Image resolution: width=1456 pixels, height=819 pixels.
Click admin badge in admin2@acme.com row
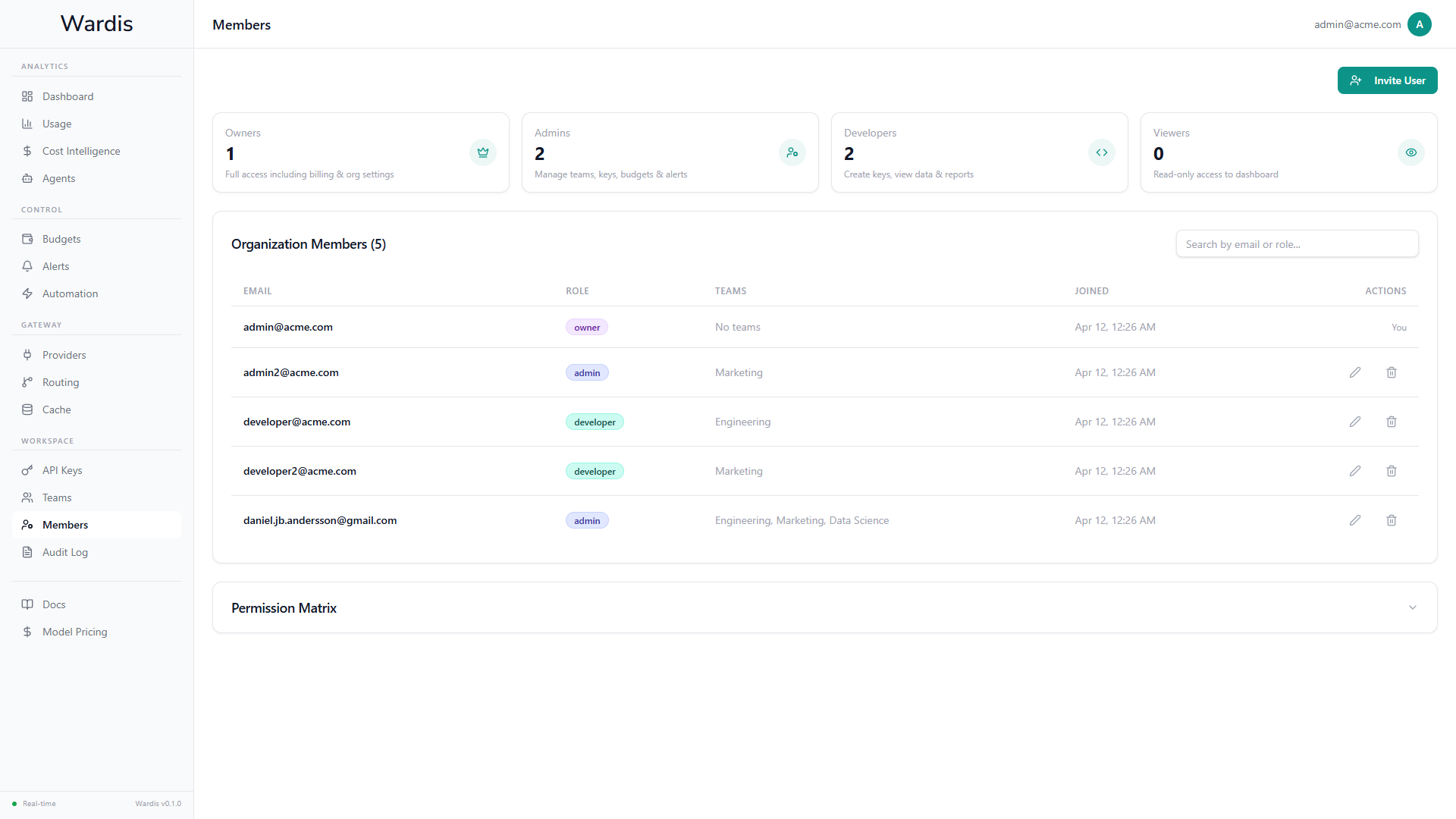[x=587, y=373]
